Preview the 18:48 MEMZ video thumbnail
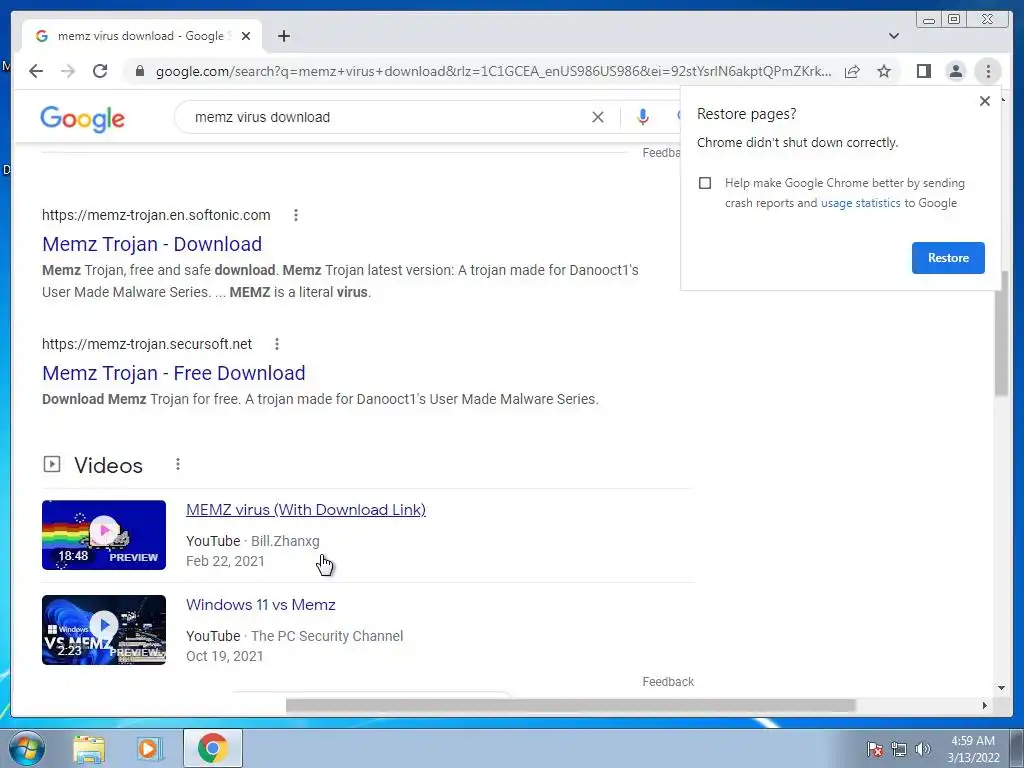This screenshot has width=1024, height=768. [104, 535]
